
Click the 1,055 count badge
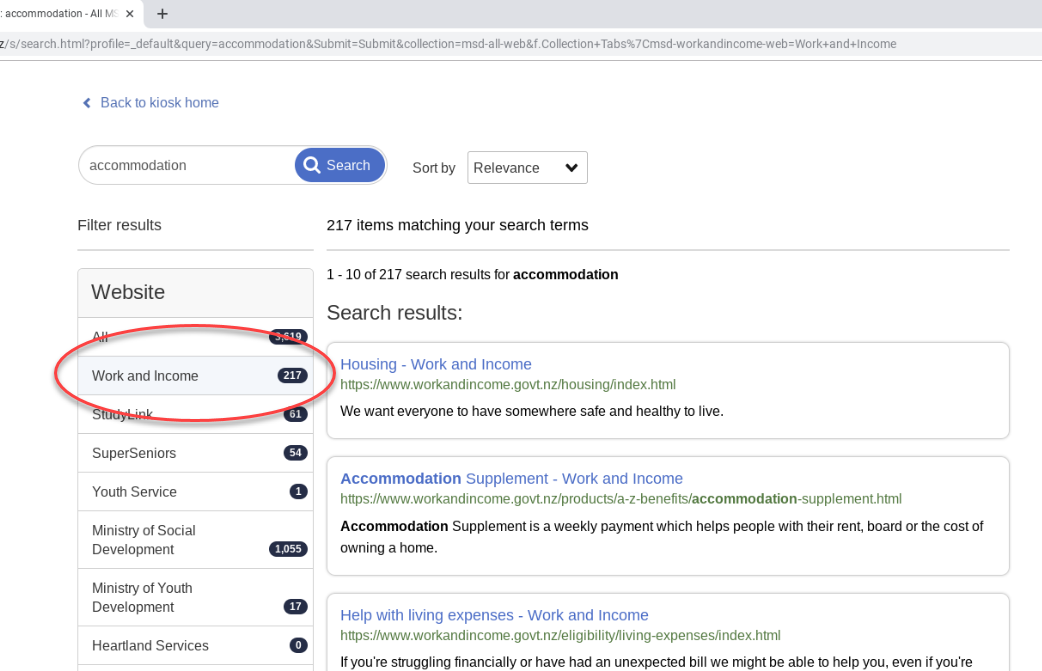tap(288, 549)
